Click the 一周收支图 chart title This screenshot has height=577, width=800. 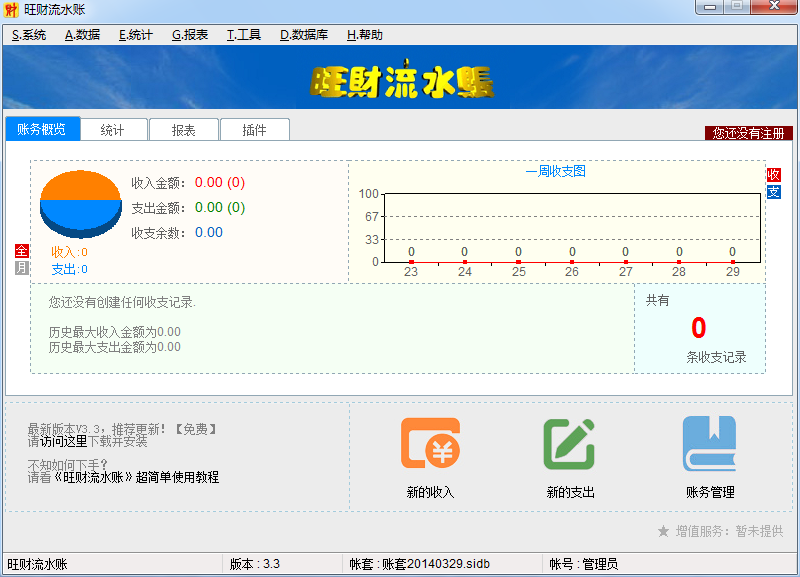556,171
